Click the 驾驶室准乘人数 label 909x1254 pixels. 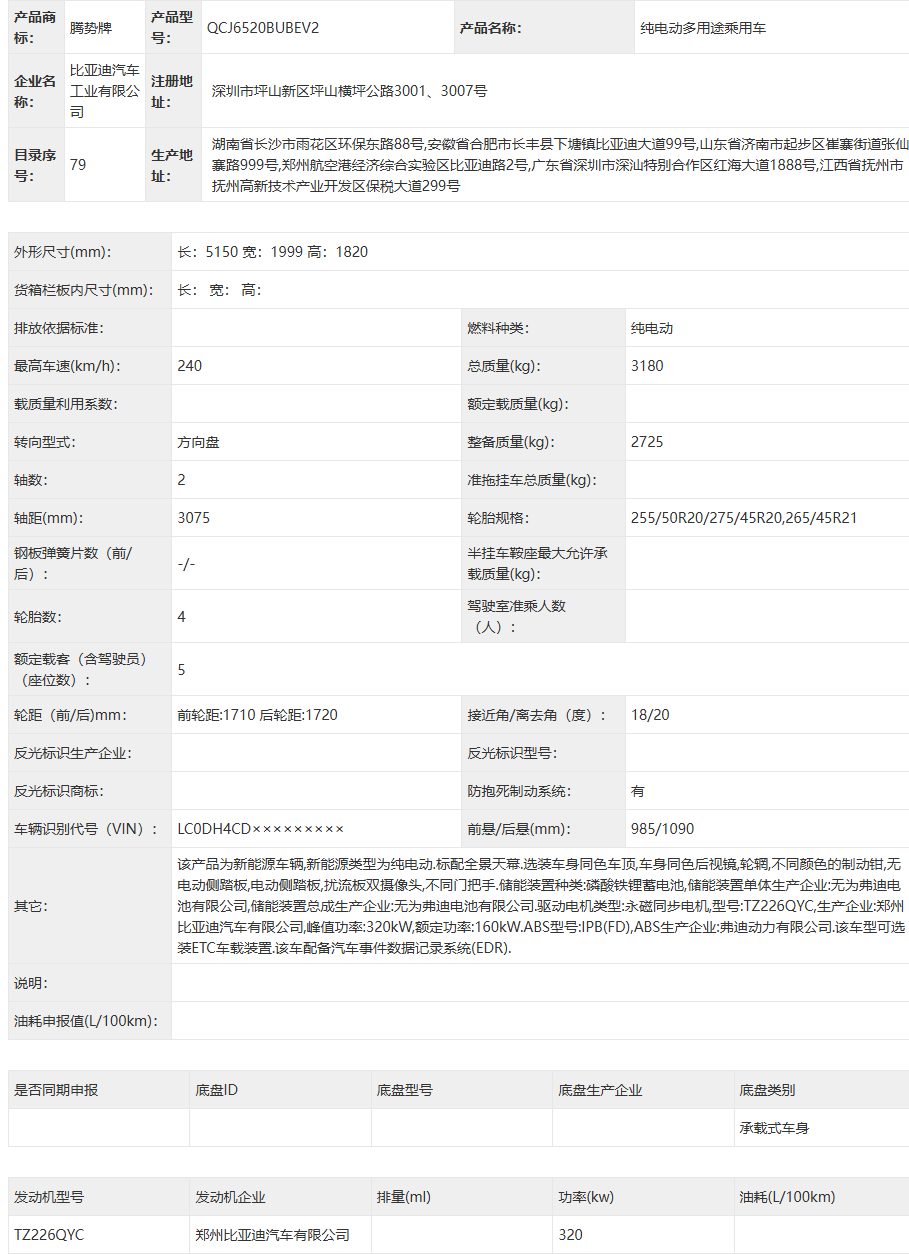tap(517, 617)
